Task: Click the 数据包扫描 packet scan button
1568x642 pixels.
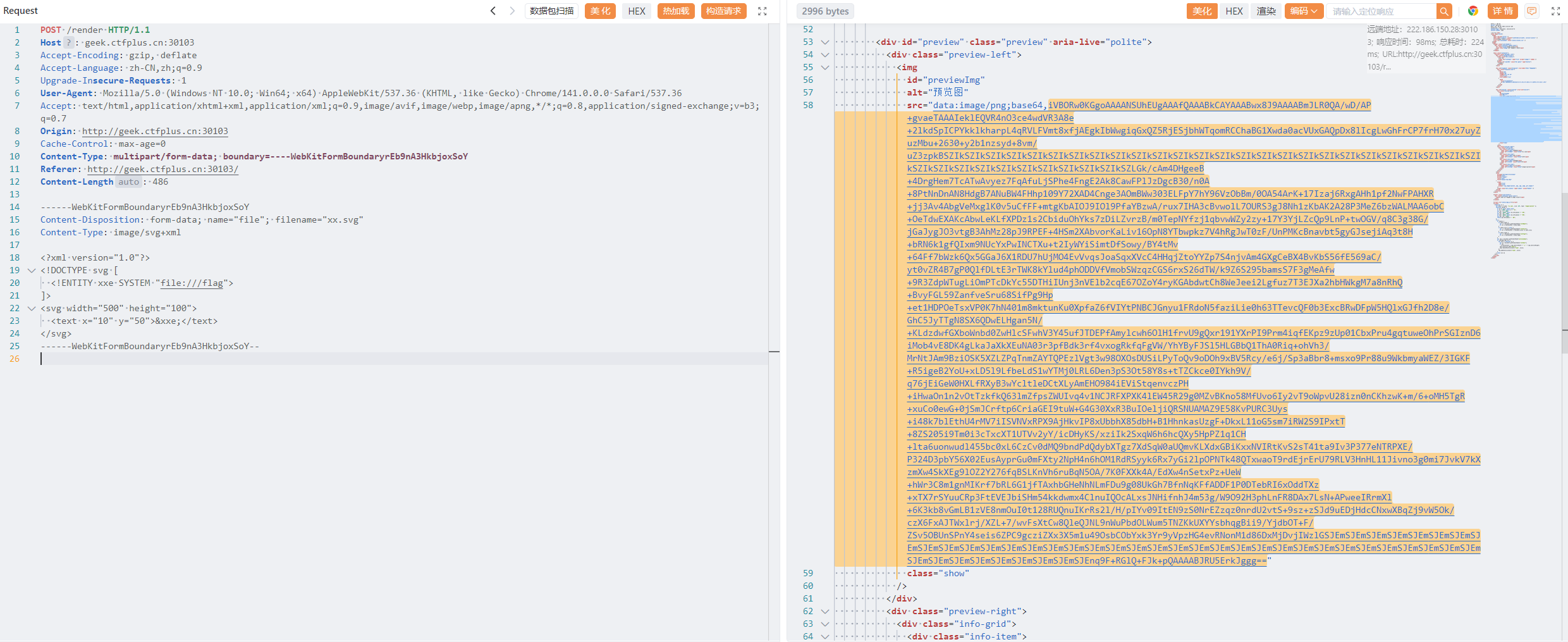Action: [551, 11]
